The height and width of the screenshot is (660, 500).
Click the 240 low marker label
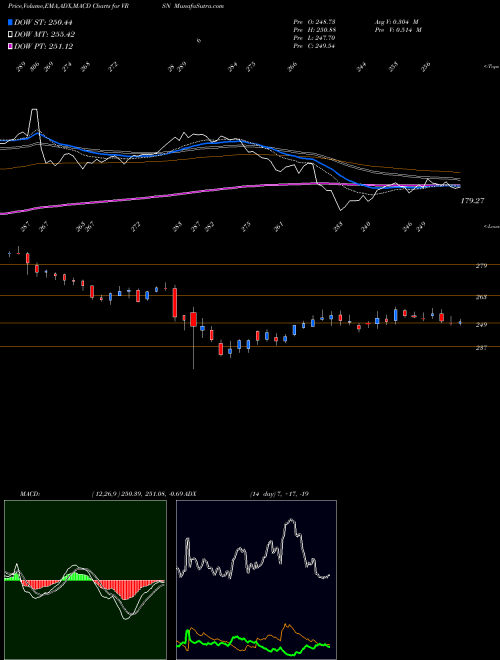[x=366, y=226]
